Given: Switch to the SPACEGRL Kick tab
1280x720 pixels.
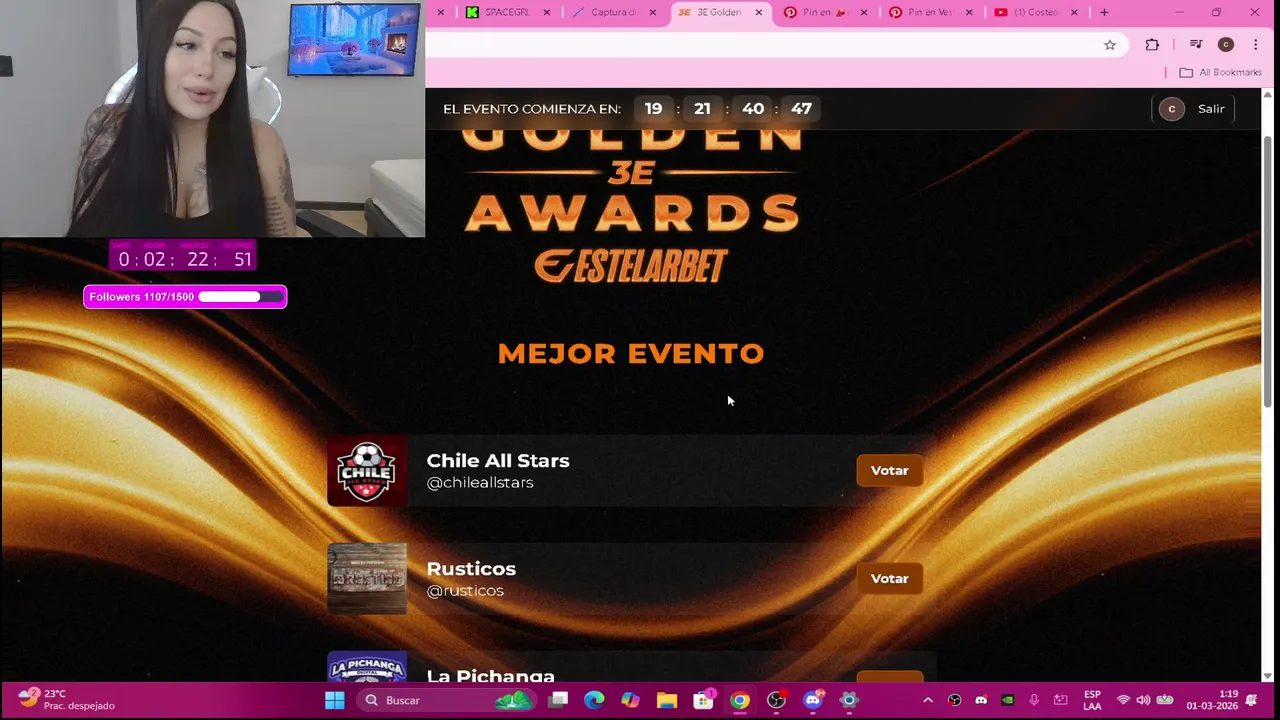Looking at the screenshot, I should [x=507, y=12].
